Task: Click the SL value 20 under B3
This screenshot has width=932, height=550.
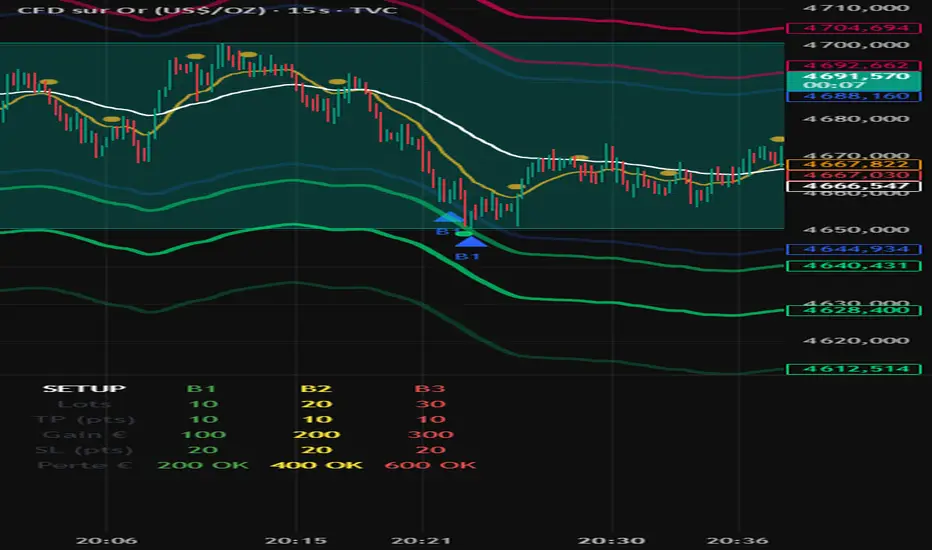Action: [x=431, y=450]
